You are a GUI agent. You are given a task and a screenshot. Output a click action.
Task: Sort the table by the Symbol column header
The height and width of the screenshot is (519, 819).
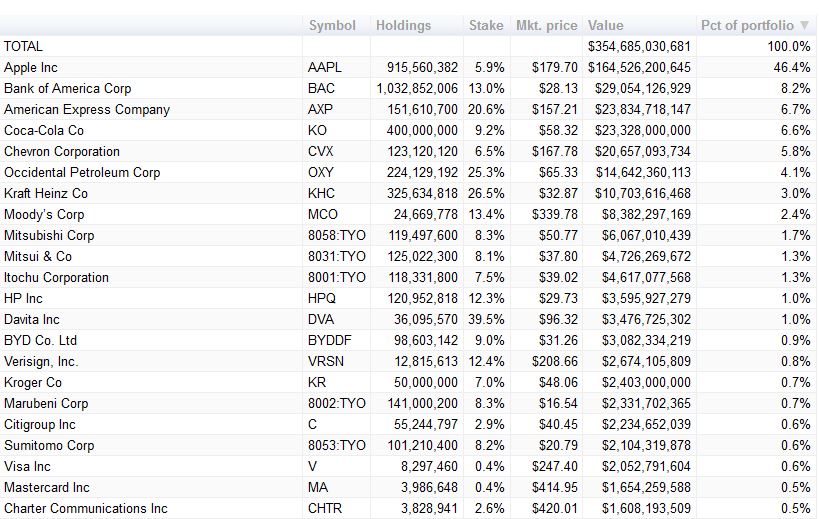coord(332,25)
